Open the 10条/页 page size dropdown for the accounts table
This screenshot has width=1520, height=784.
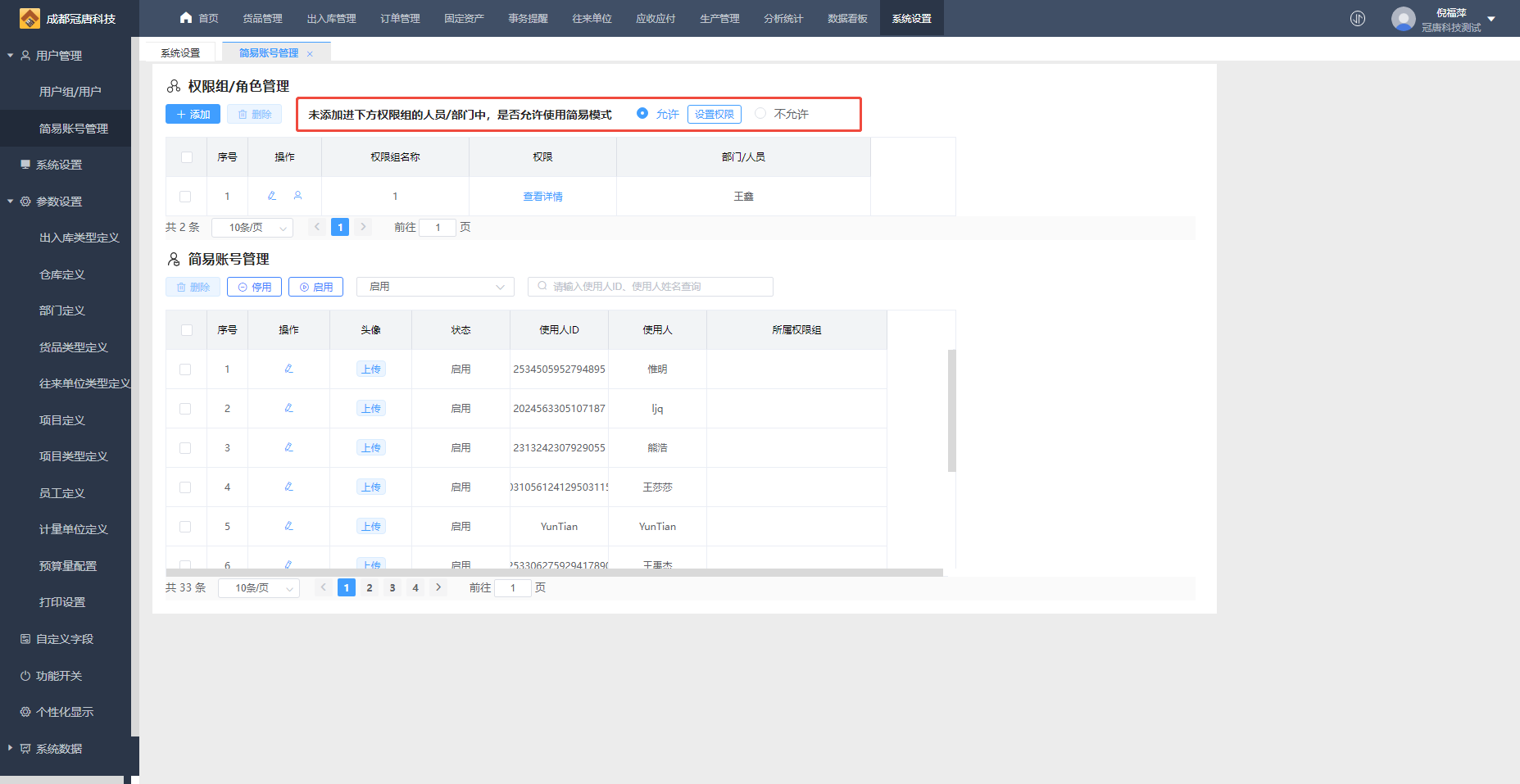coord(259,588)
